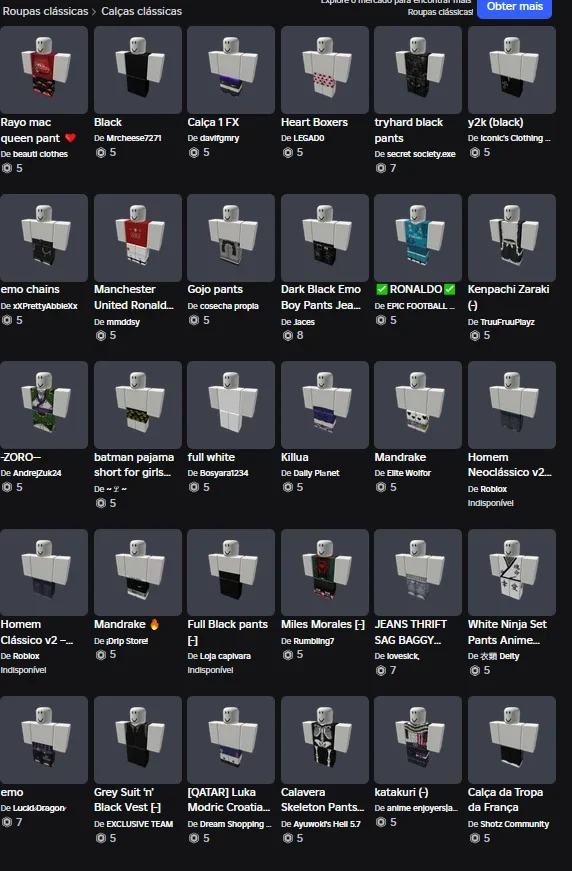This screenshot has width=572, height=871.
Task: Open Daily Planet creator link
Action: 316,473
